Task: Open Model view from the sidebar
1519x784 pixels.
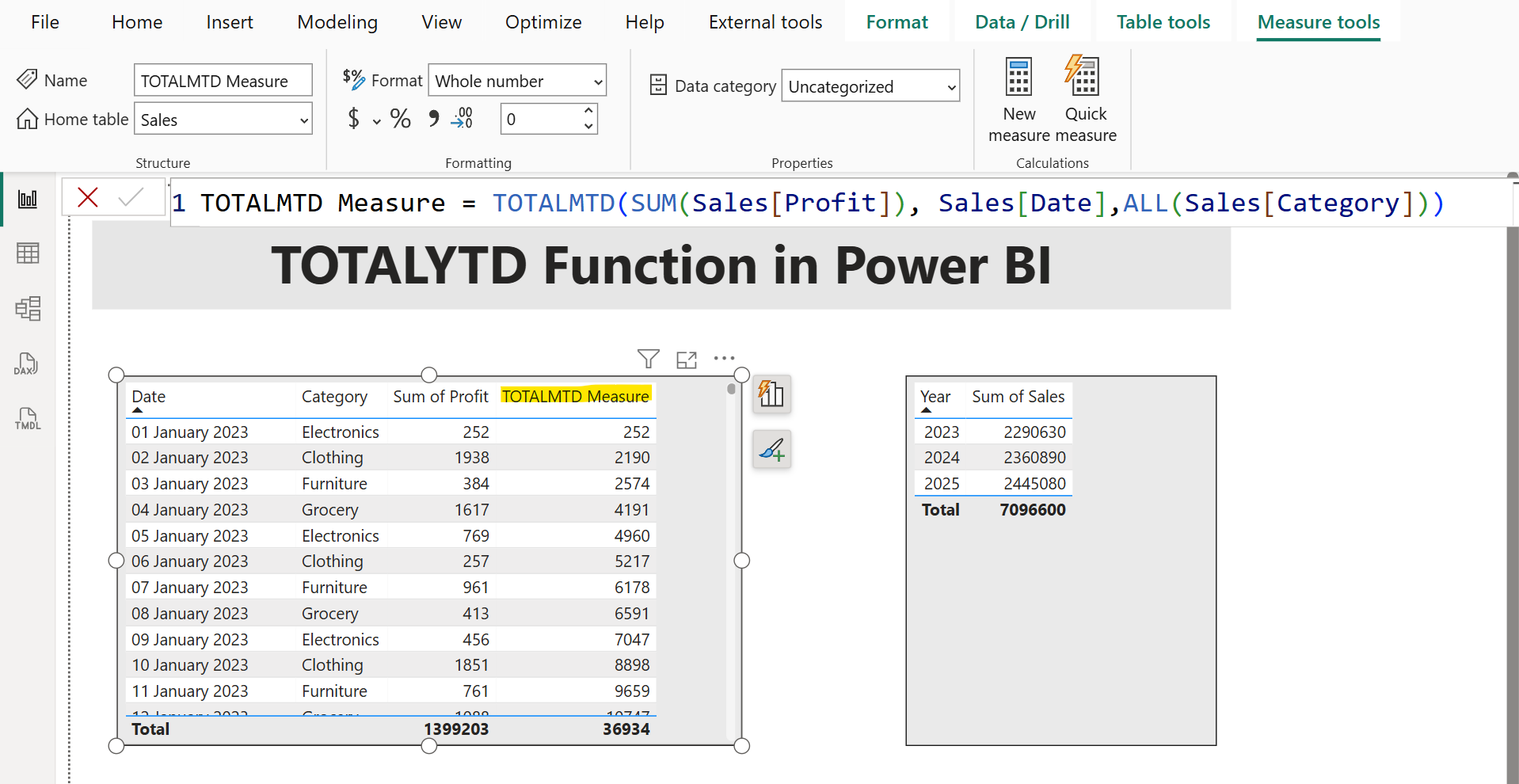Action: [28, 309]
